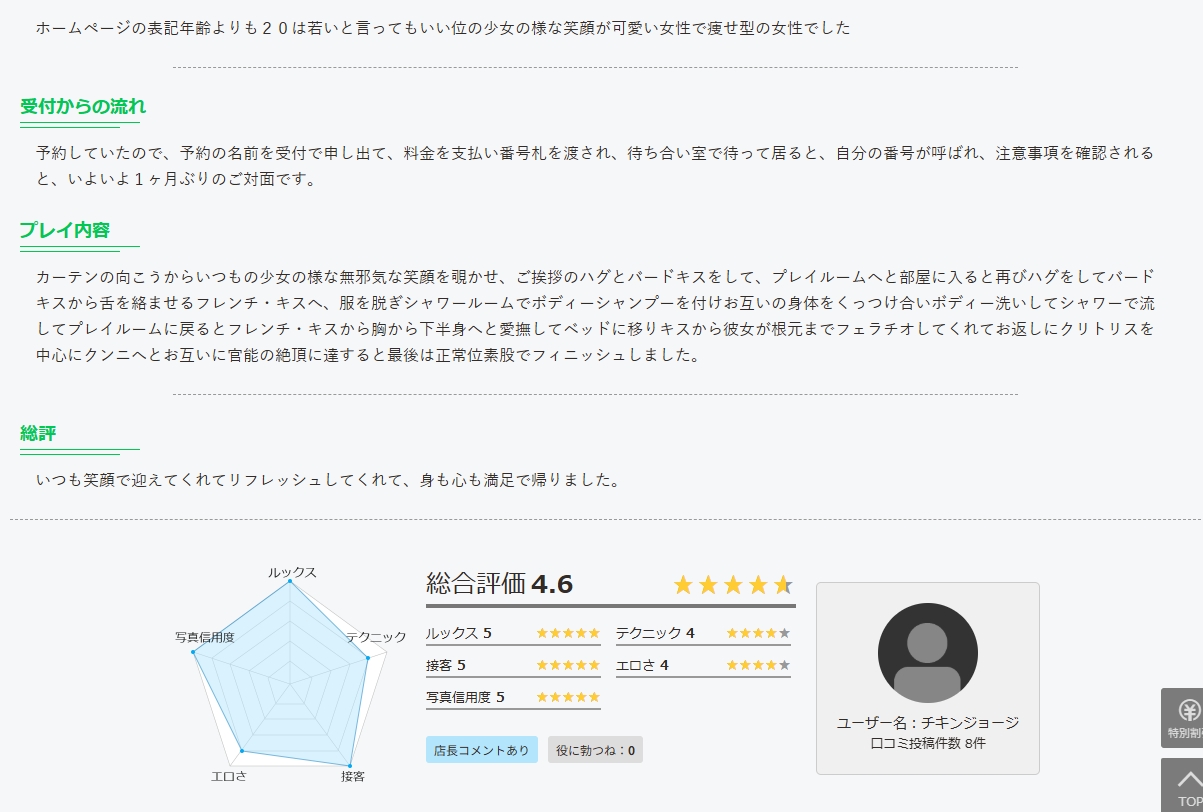Click the 写真信用度 label on the radar chart
The image size is (1203, 812).
(204, 637)
